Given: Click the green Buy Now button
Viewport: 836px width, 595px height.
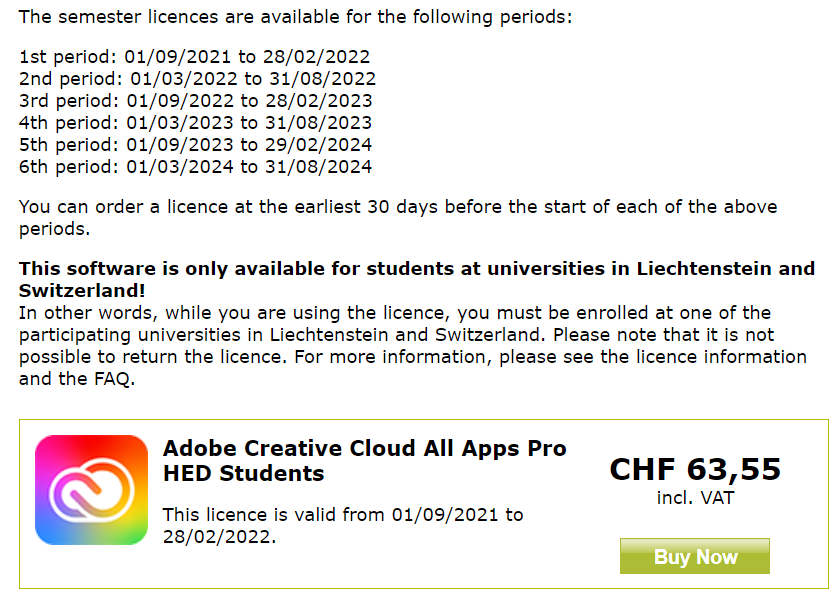Looking at the screenshot, I should tap(695, 556).
